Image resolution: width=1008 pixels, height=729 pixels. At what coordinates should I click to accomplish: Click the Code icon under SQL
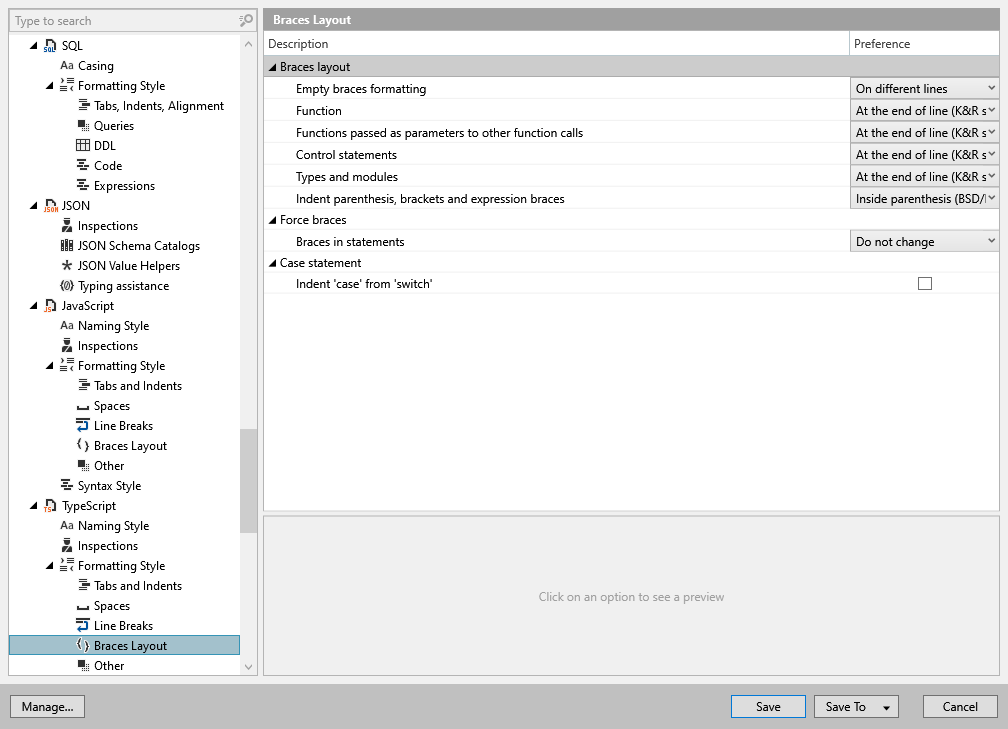pyautogui.click(x=84, y=165)
